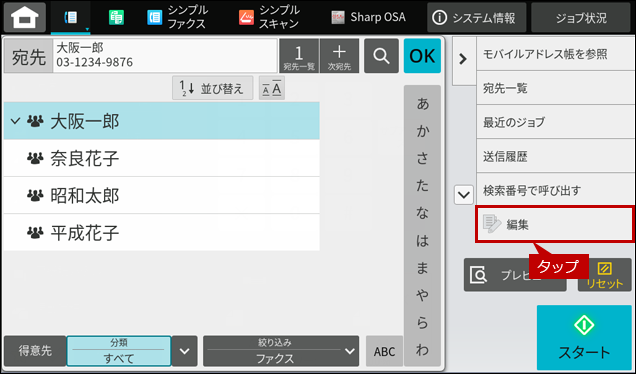This screenshot has height=374, width=636.
Task: Open 分類 すべて category selector
Action: click(119, 351)
